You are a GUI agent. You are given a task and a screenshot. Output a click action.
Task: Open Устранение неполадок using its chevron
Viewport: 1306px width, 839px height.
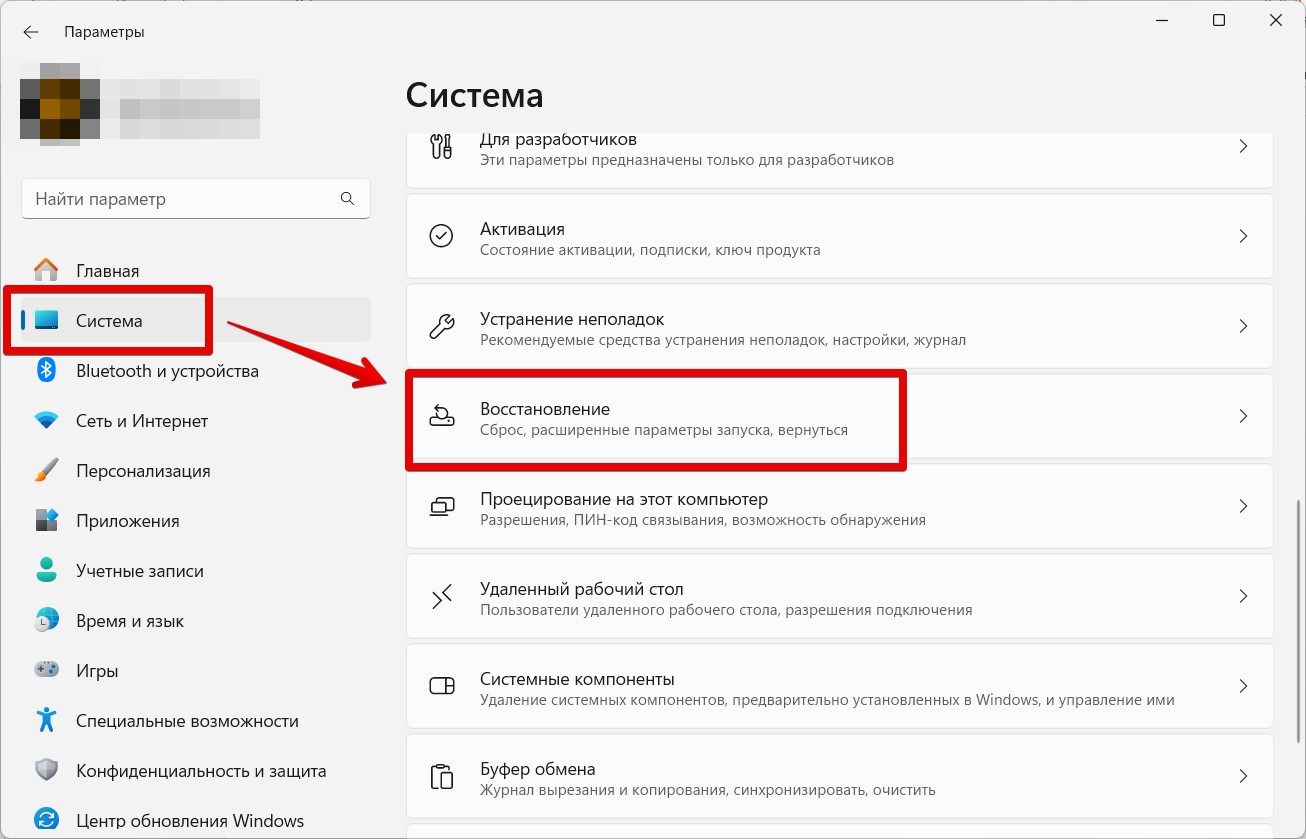pos(1243,326)
